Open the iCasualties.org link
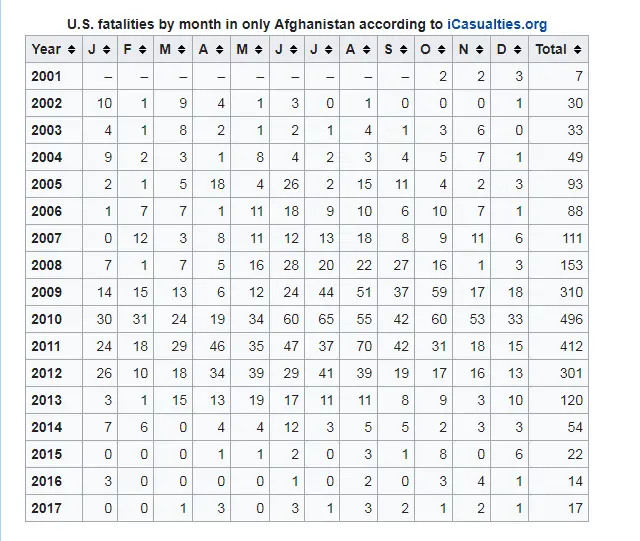This screenshot has height=541, width=640. click(497, 24)
